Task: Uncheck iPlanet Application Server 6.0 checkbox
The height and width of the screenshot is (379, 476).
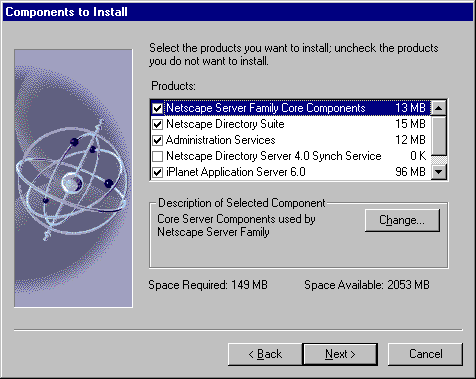Action: 157,172
